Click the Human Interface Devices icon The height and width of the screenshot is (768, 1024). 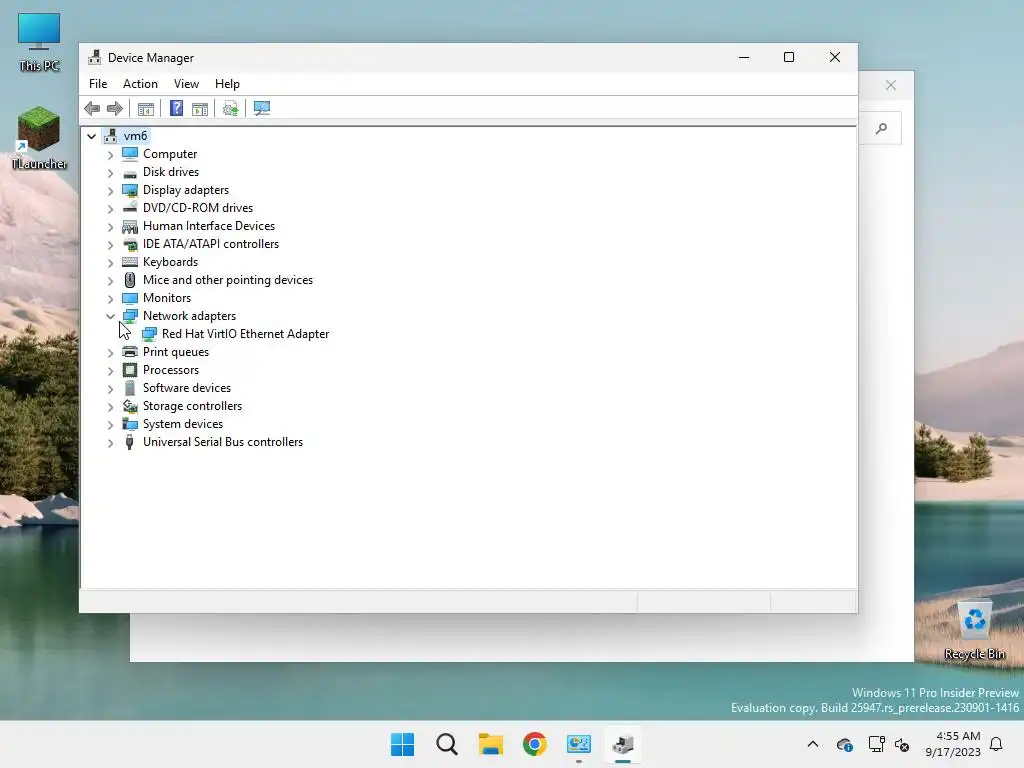130,226
